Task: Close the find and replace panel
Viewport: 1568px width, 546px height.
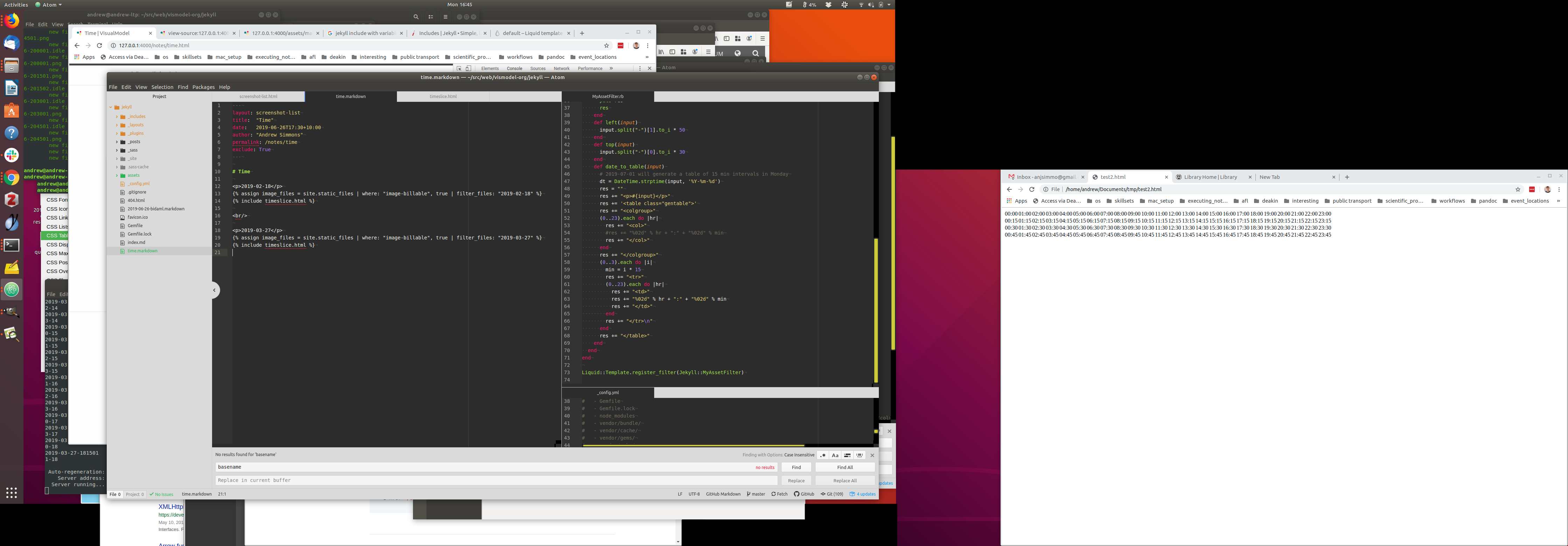Action: (x=872, y=455)
